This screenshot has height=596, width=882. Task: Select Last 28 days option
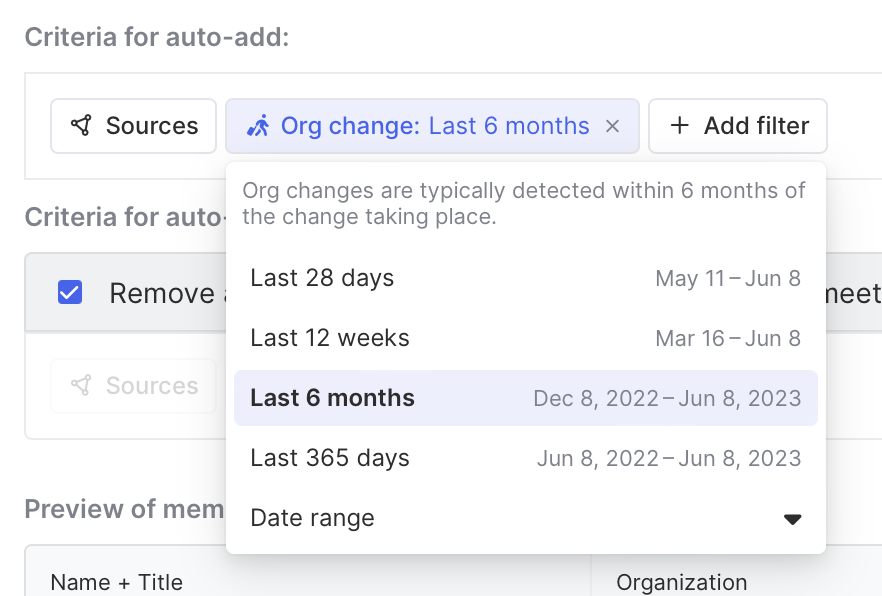(322, 278)
